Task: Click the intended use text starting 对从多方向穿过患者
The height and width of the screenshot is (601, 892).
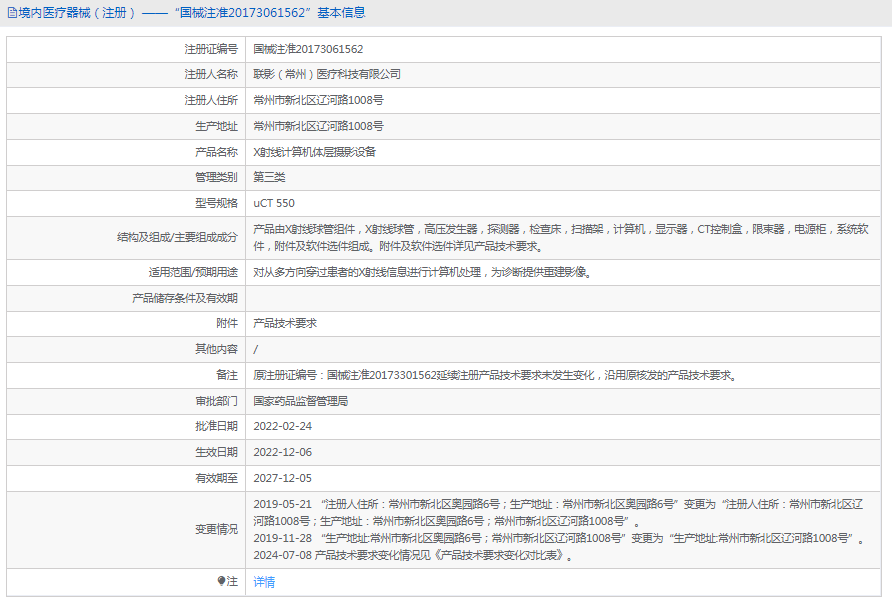Action: click(423, 273)
